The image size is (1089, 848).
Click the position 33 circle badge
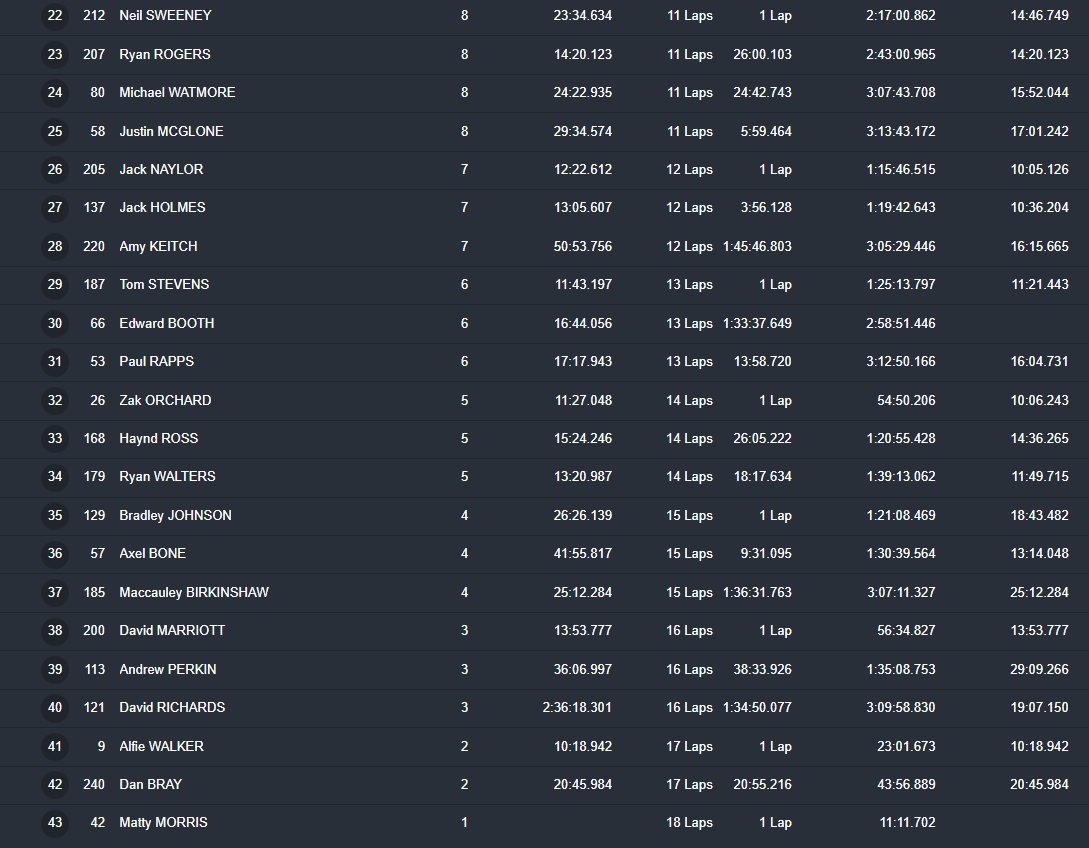coord(55,438)
